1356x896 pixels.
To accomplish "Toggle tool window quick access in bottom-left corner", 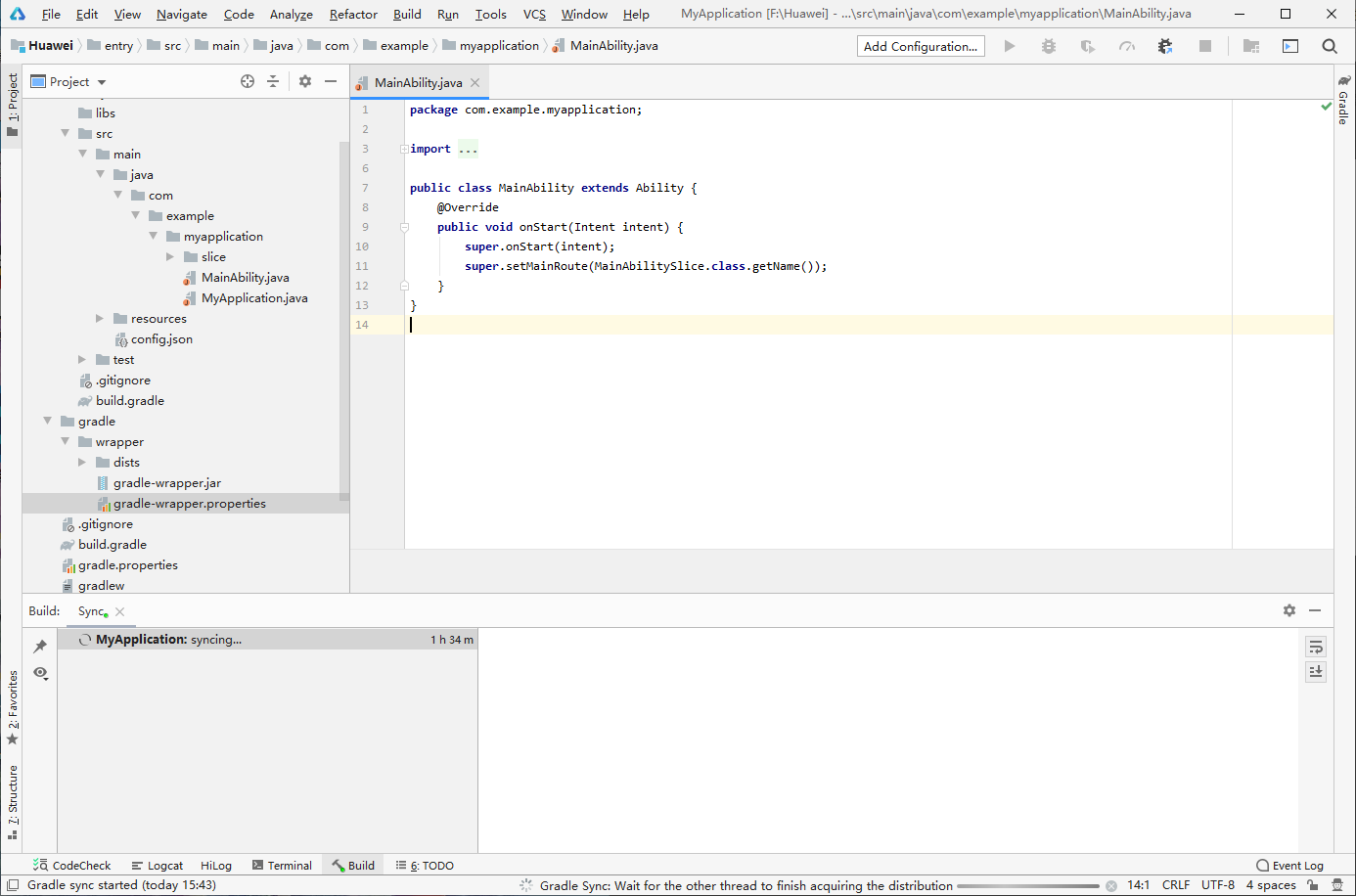I will 13,885.
